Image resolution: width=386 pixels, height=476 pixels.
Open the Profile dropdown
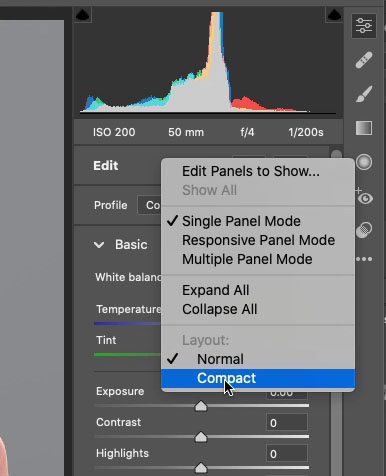149,205
